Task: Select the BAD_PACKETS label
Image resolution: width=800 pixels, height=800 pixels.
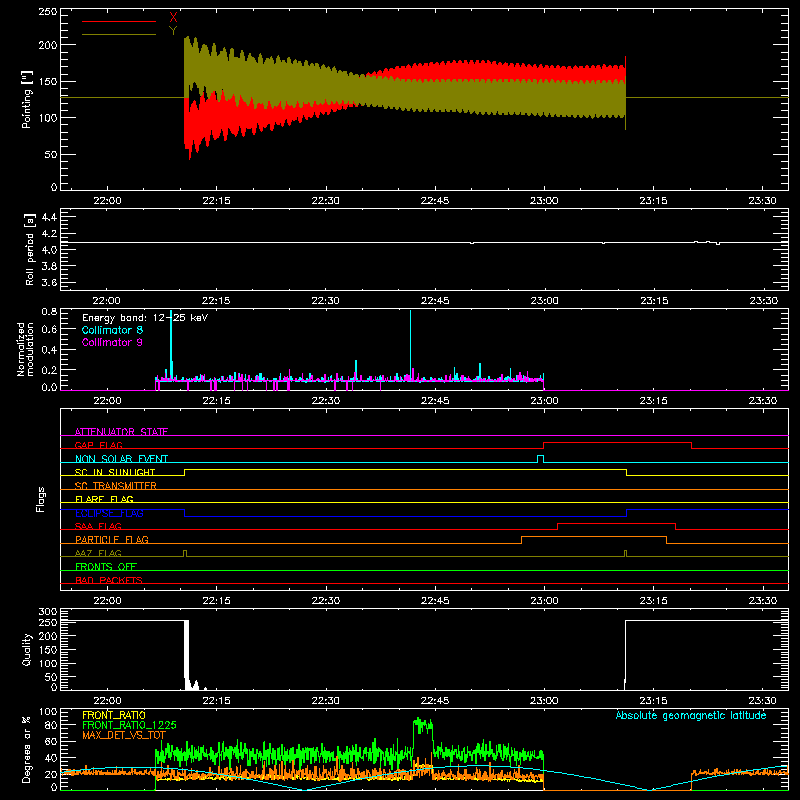Action: pos(109,580)
